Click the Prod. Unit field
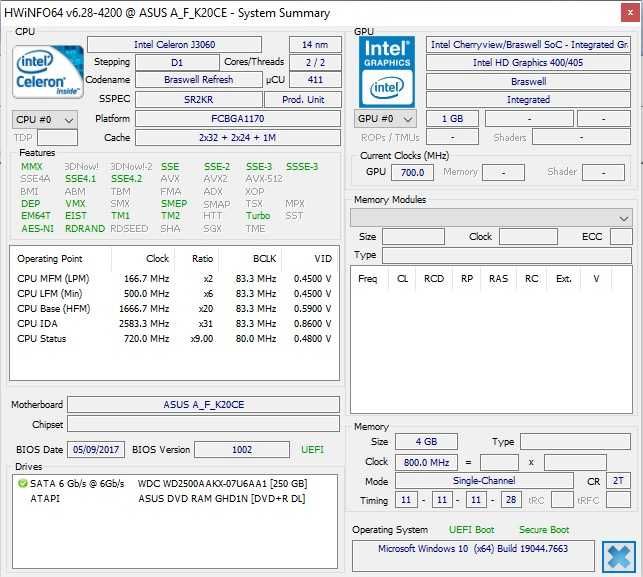The image size is (643, 577). pos(303,99)
